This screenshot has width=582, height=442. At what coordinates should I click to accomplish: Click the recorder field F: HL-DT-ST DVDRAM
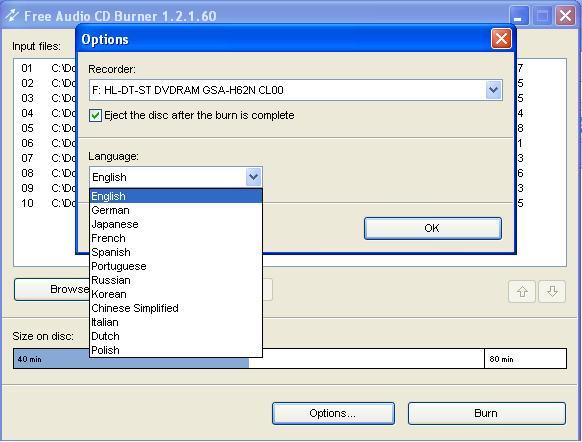point(295,90)
